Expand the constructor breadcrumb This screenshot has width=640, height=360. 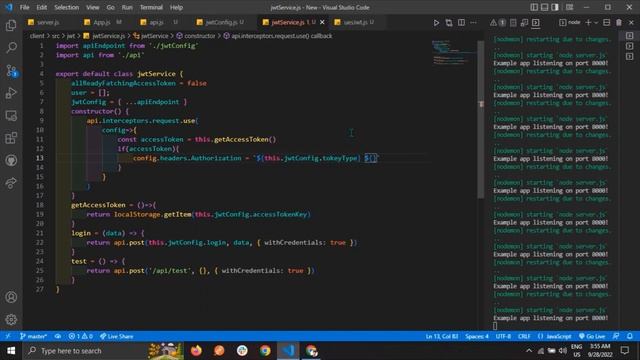click(196, 36)
